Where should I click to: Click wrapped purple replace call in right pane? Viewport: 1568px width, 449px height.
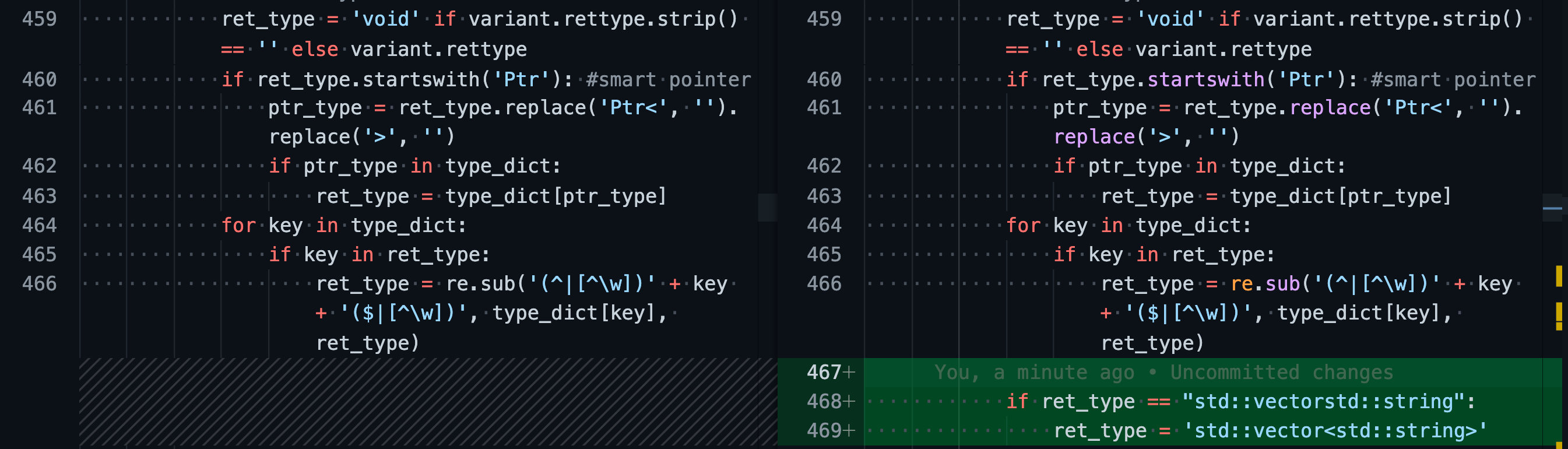point(1094,136)
